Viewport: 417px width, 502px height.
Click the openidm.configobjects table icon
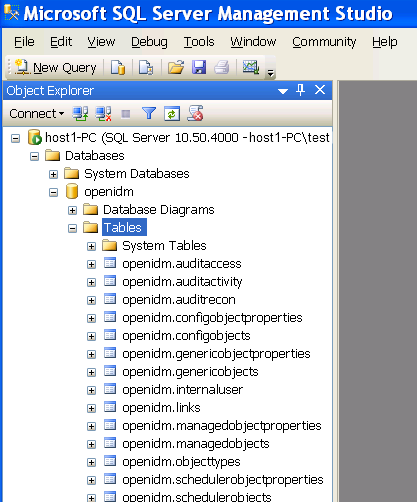point(110,335)
